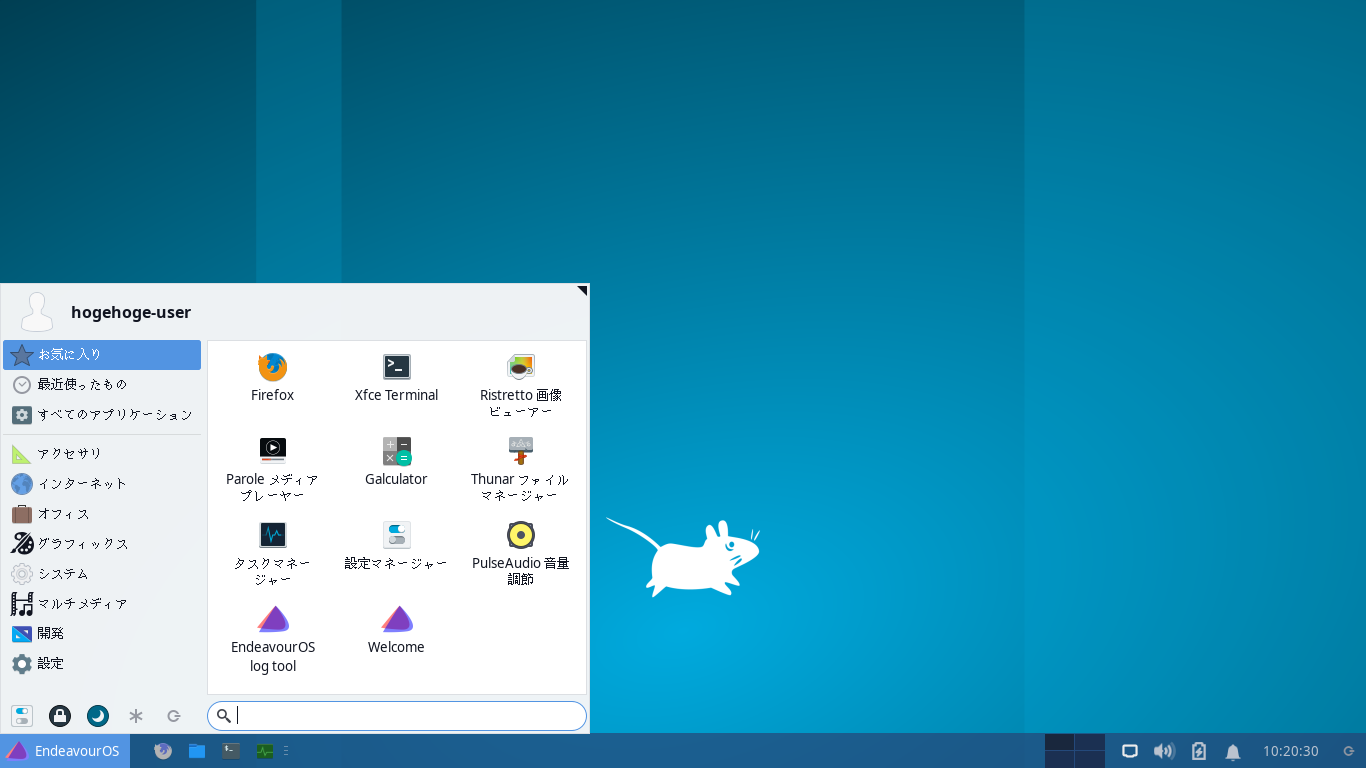Switch to the bottom-left workspace
Viewport: 1366px width, 768px height.
pyautogui.click(x=1060, y=759)
